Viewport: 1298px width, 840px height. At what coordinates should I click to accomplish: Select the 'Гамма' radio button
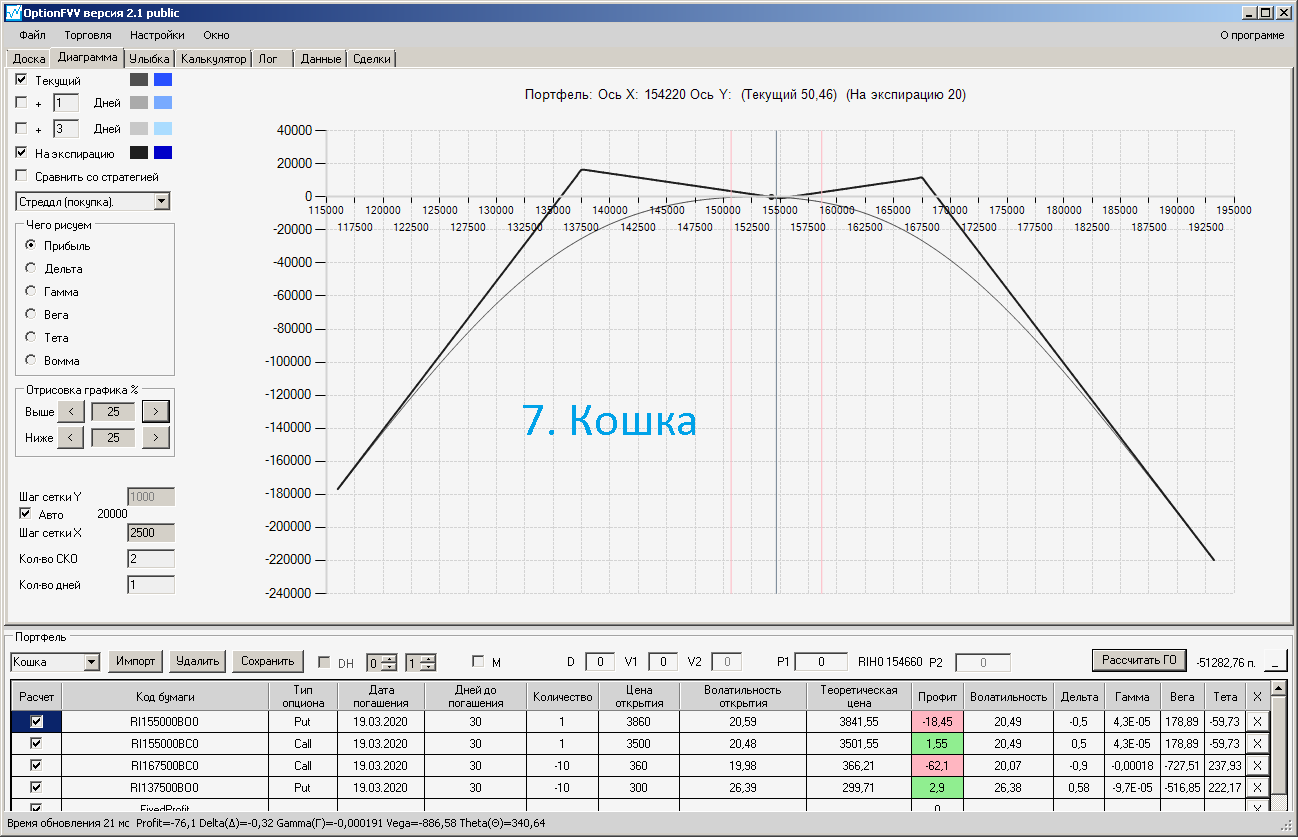[x=31, y=292]
